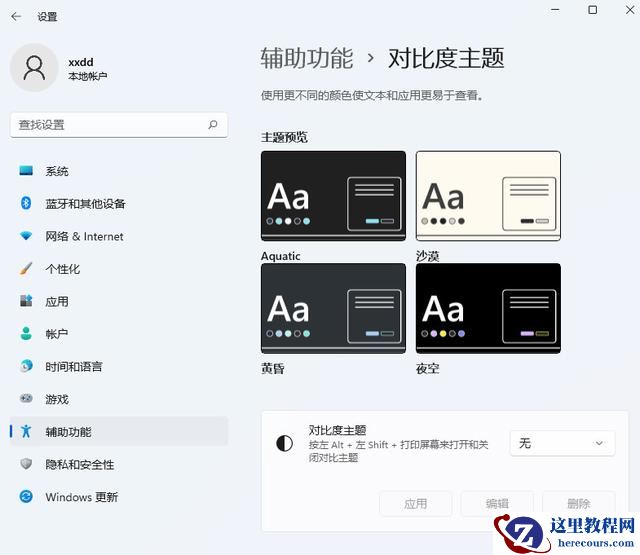The width and height of the screenshot is (640, 555).
Task: Click the half-filled contrast circle icon
Action: pyautogui.click(x=284, y=443)
